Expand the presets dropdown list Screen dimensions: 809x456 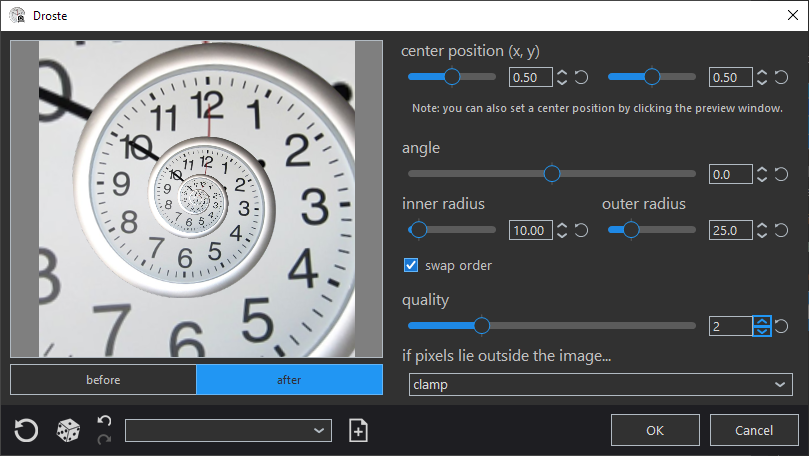[x=229, y=430]
